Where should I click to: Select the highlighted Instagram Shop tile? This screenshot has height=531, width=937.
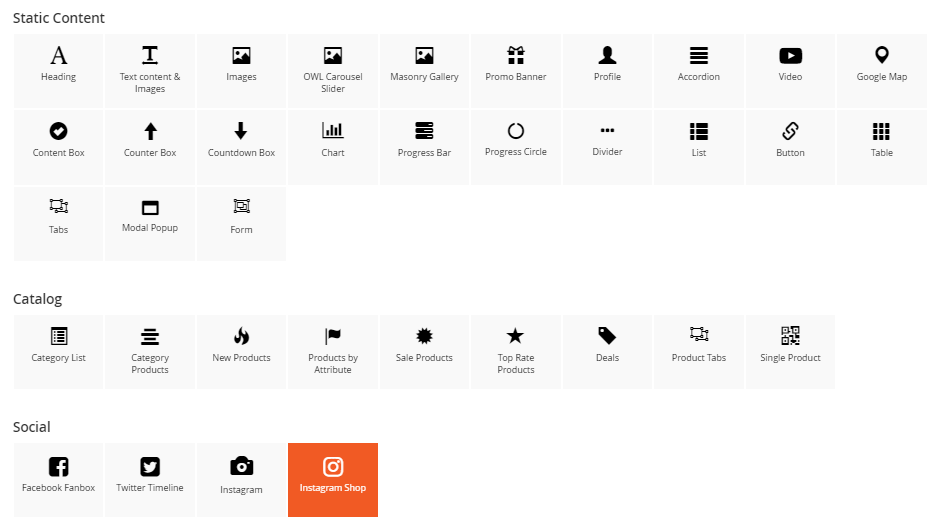click(x=333, y=479)
